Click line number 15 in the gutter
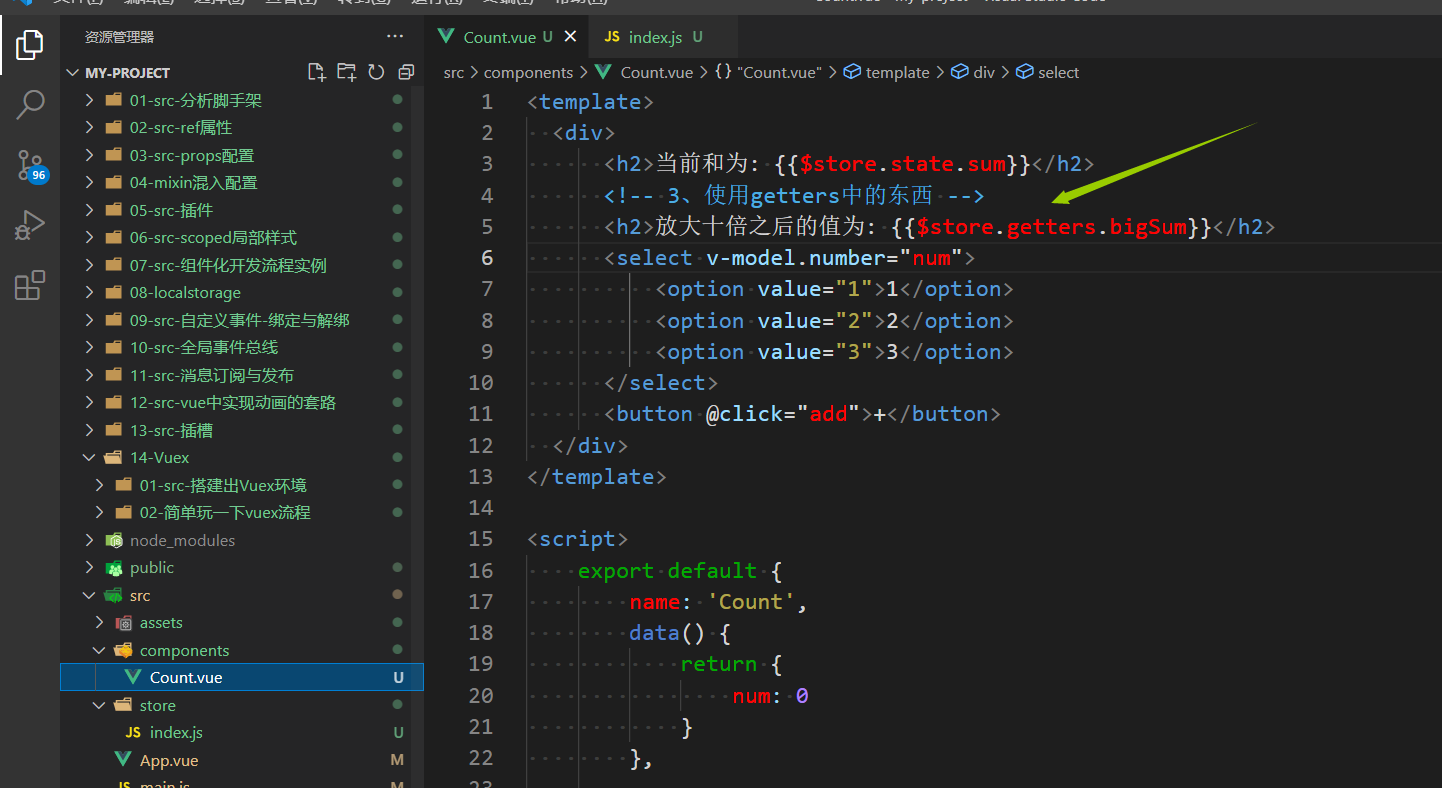This screenshot has height=788, width=1442. click(481, 539)
